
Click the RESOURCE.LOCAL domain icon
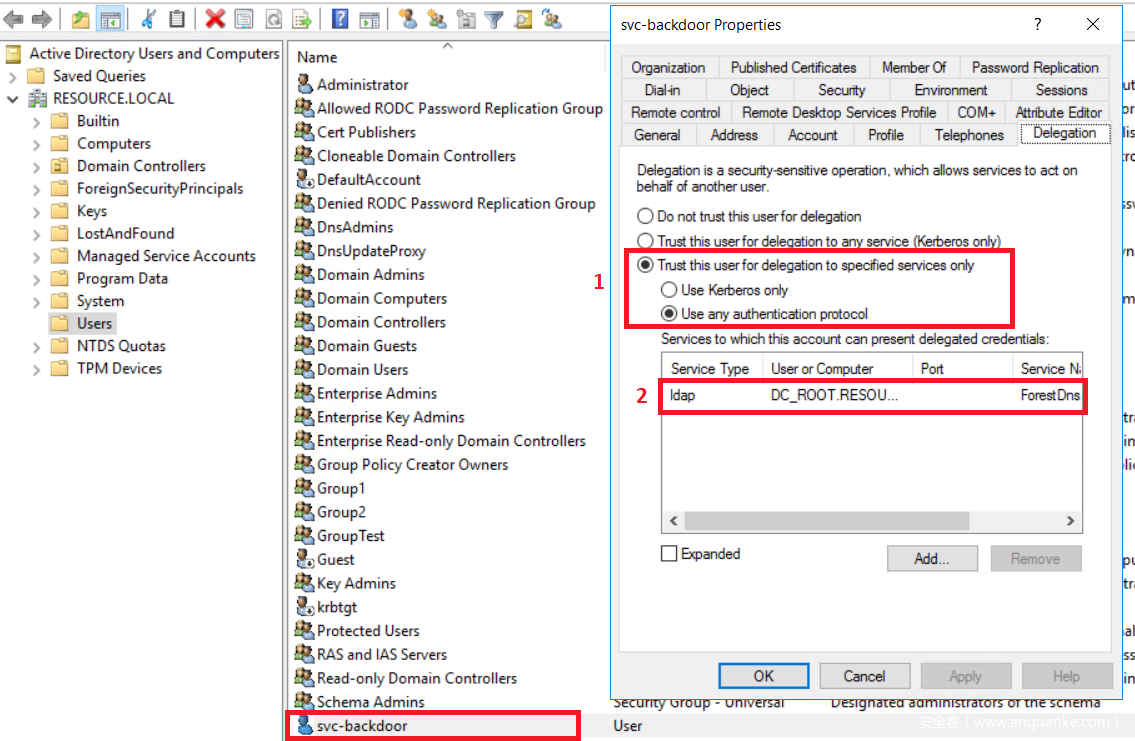[38, 98]
